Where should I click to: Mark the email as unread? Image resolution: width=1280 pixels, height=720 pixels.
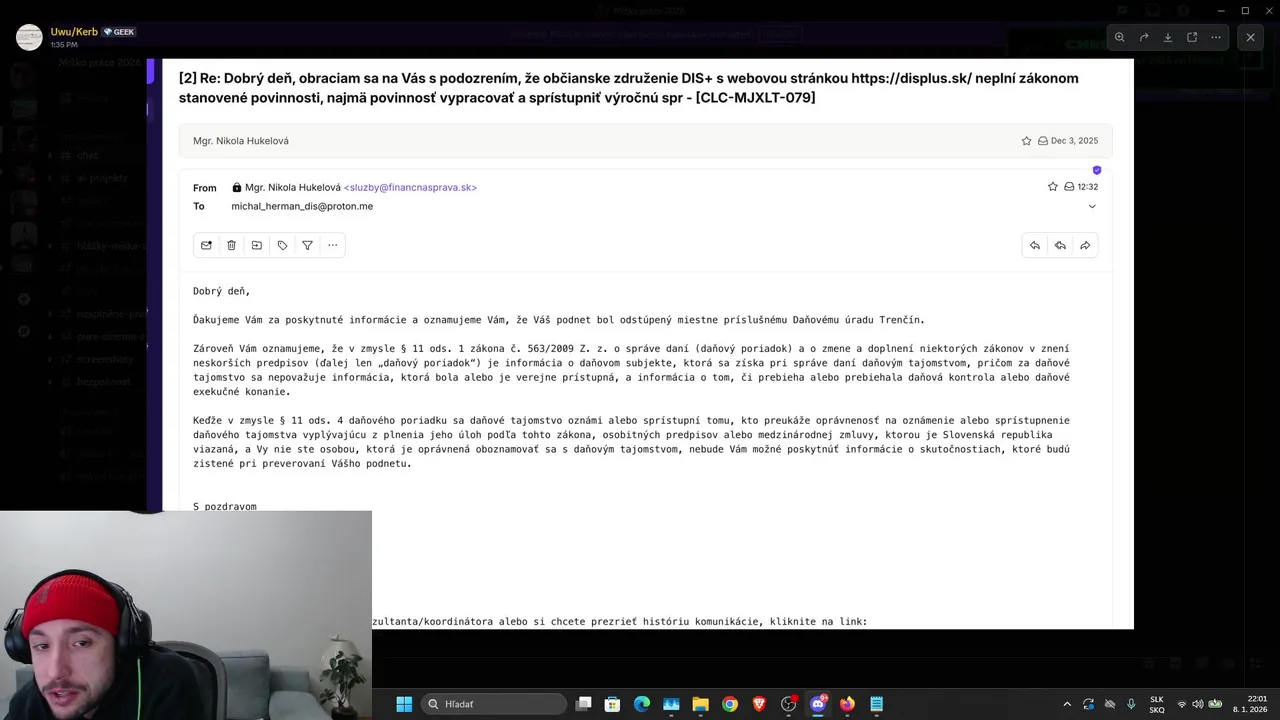click(x=206, y=245)
